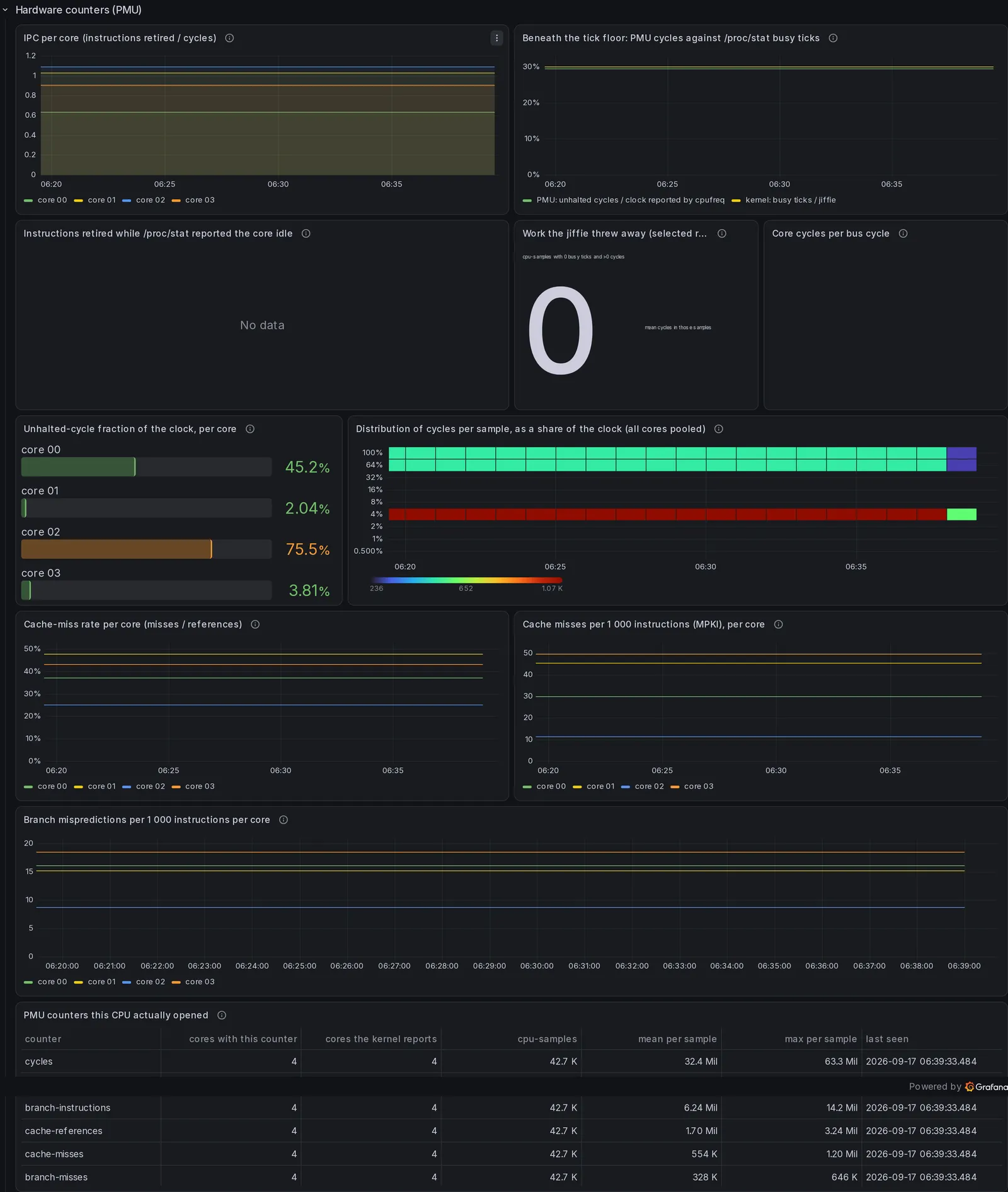The image size is (1008, 1192).
Task: Click the 63.3 Mil max per sample value
Action: click(x=841, y=1062)
